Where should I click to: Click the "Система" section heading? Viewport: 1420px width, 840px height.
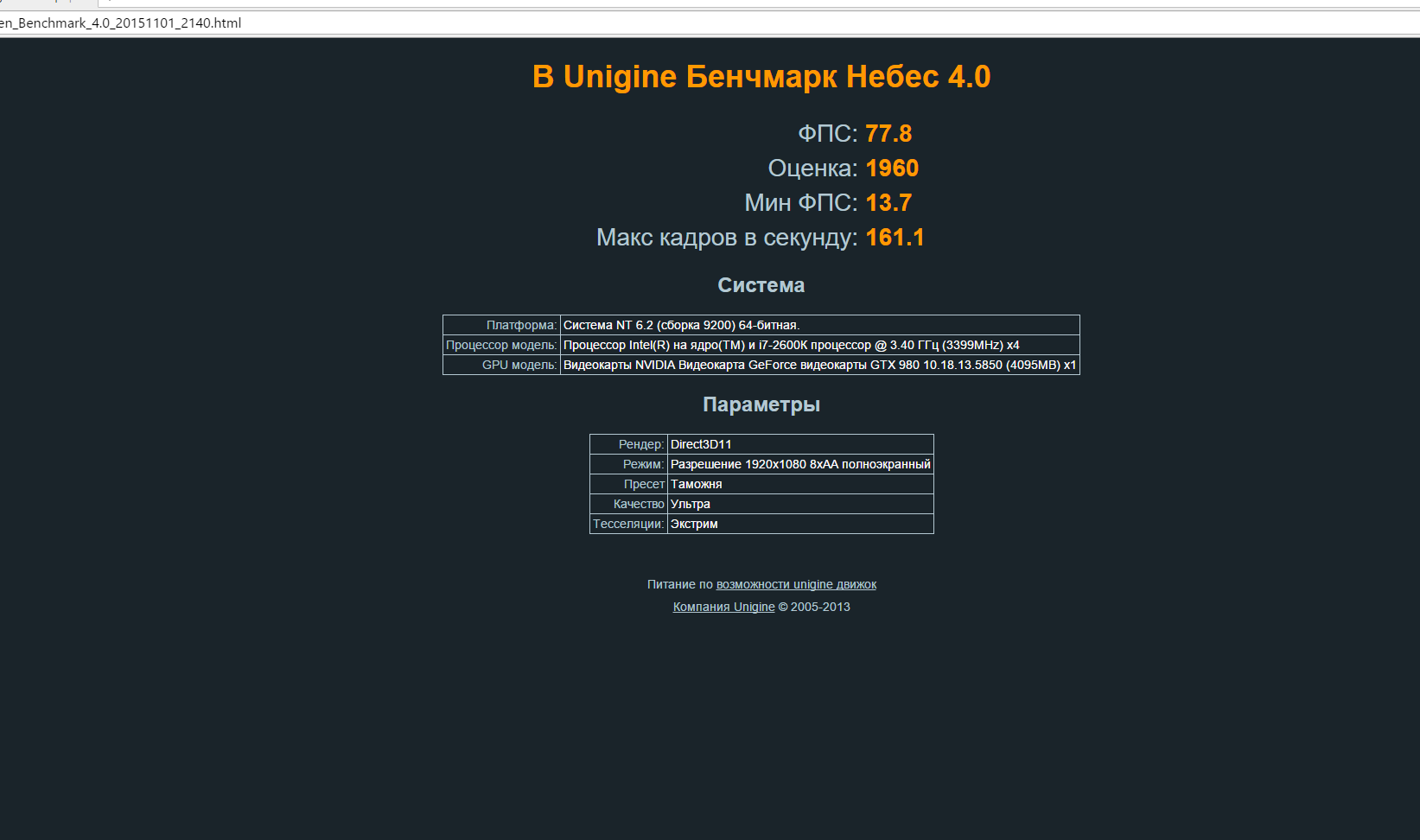point(761,285)
